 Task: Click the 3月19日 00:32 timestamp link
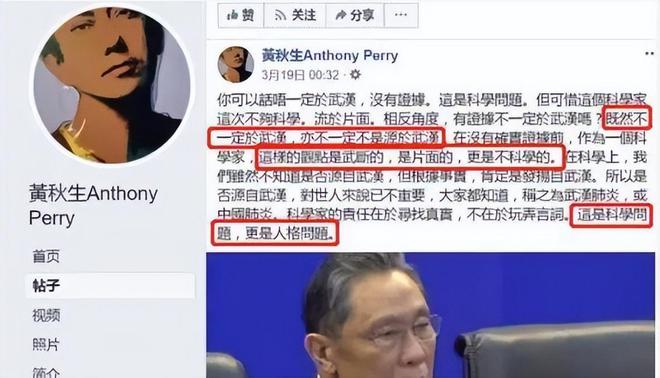[300, 75]
